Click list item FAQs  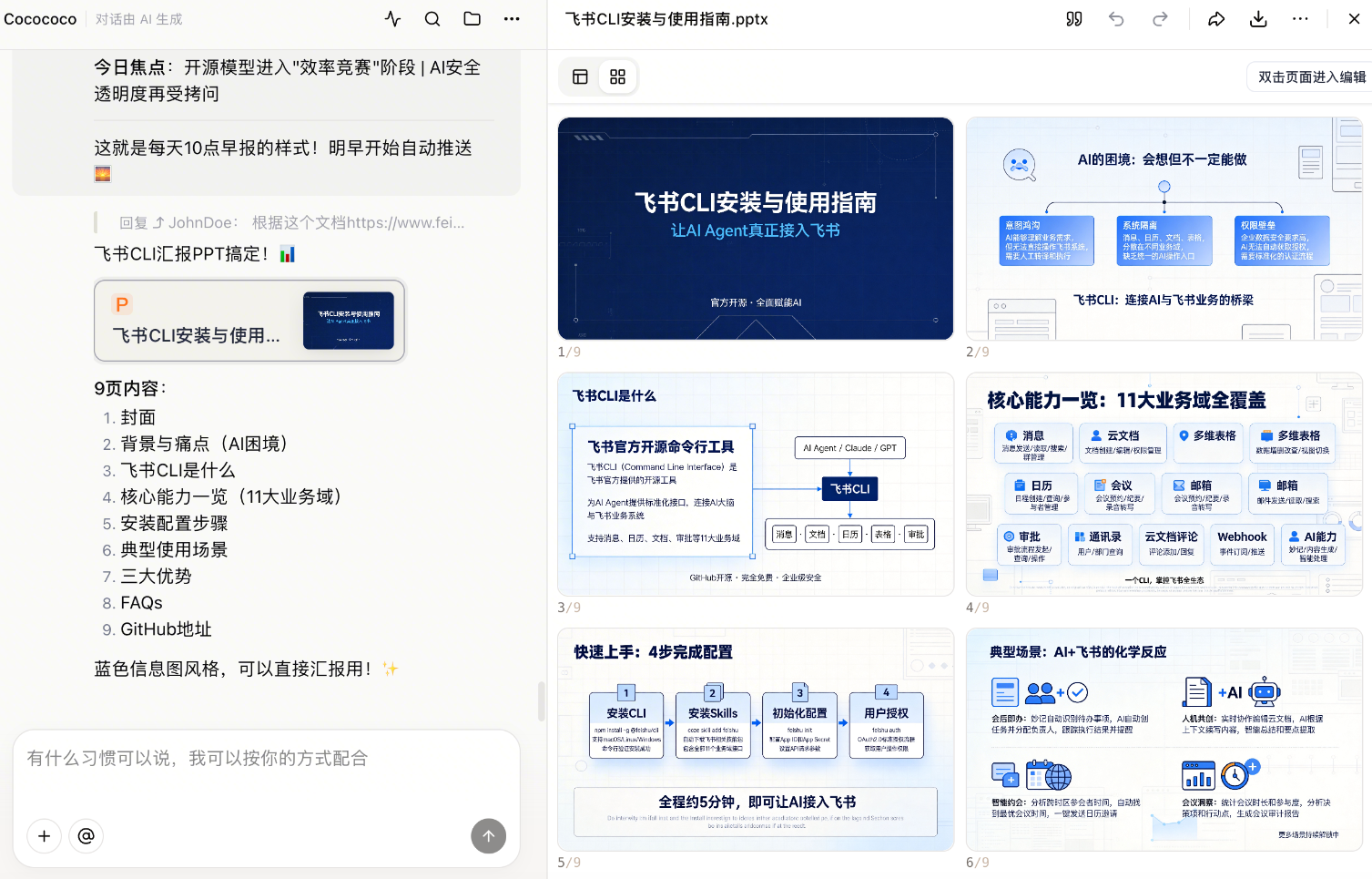142,602
